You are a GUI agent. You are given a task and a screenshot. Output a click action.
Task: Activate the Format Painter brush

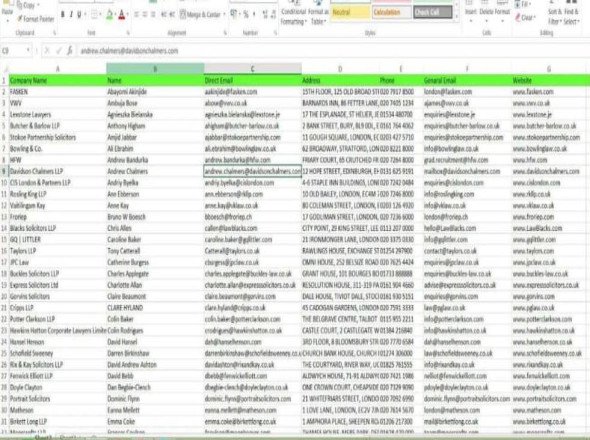point(20,18)
